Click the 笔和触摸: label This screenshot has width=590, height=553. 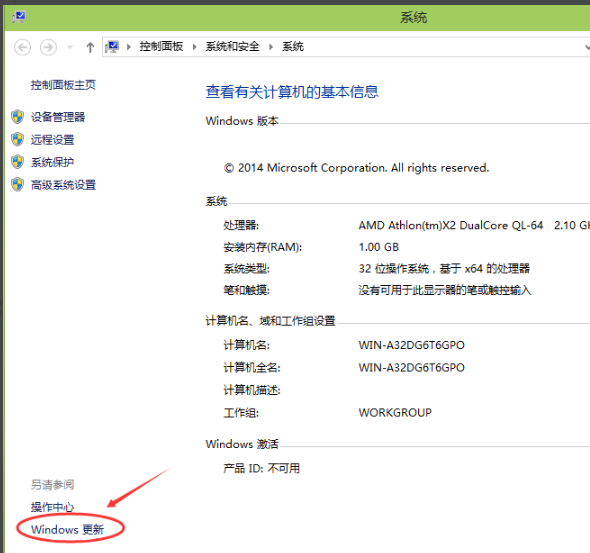[246, 290]
